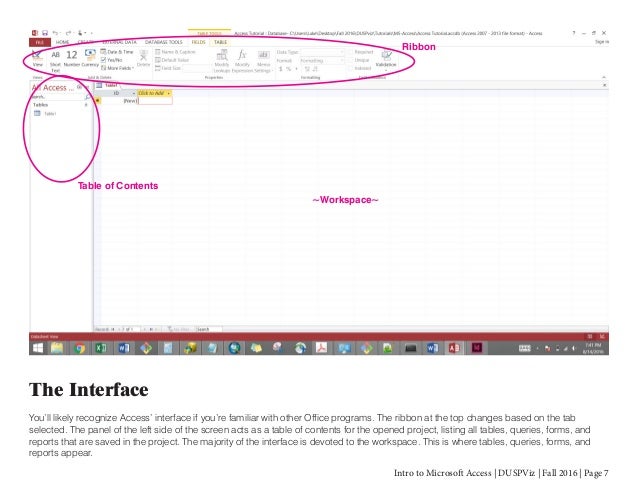Image resolution: width=638 pixels, height=493 pixels.
Task: Click Modify Lookups
Action: pos(222,61)
